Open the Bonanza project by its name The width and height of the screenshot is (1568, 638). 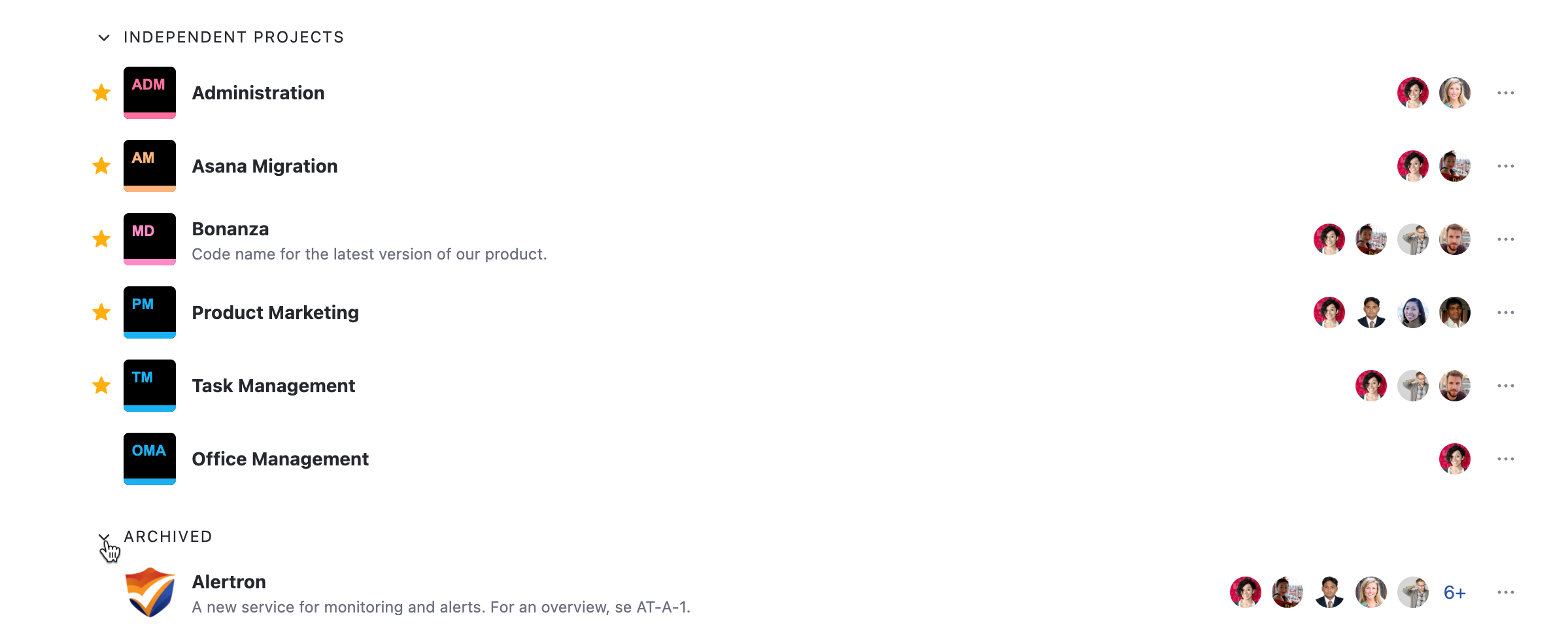(x=230, y=229)
